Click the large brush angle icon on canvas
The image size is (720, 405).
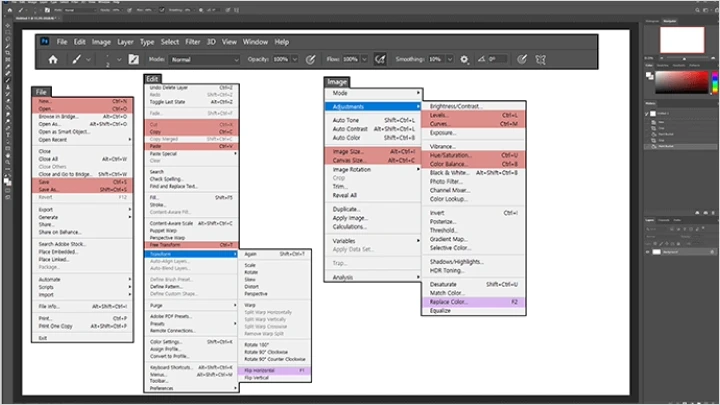481,59
